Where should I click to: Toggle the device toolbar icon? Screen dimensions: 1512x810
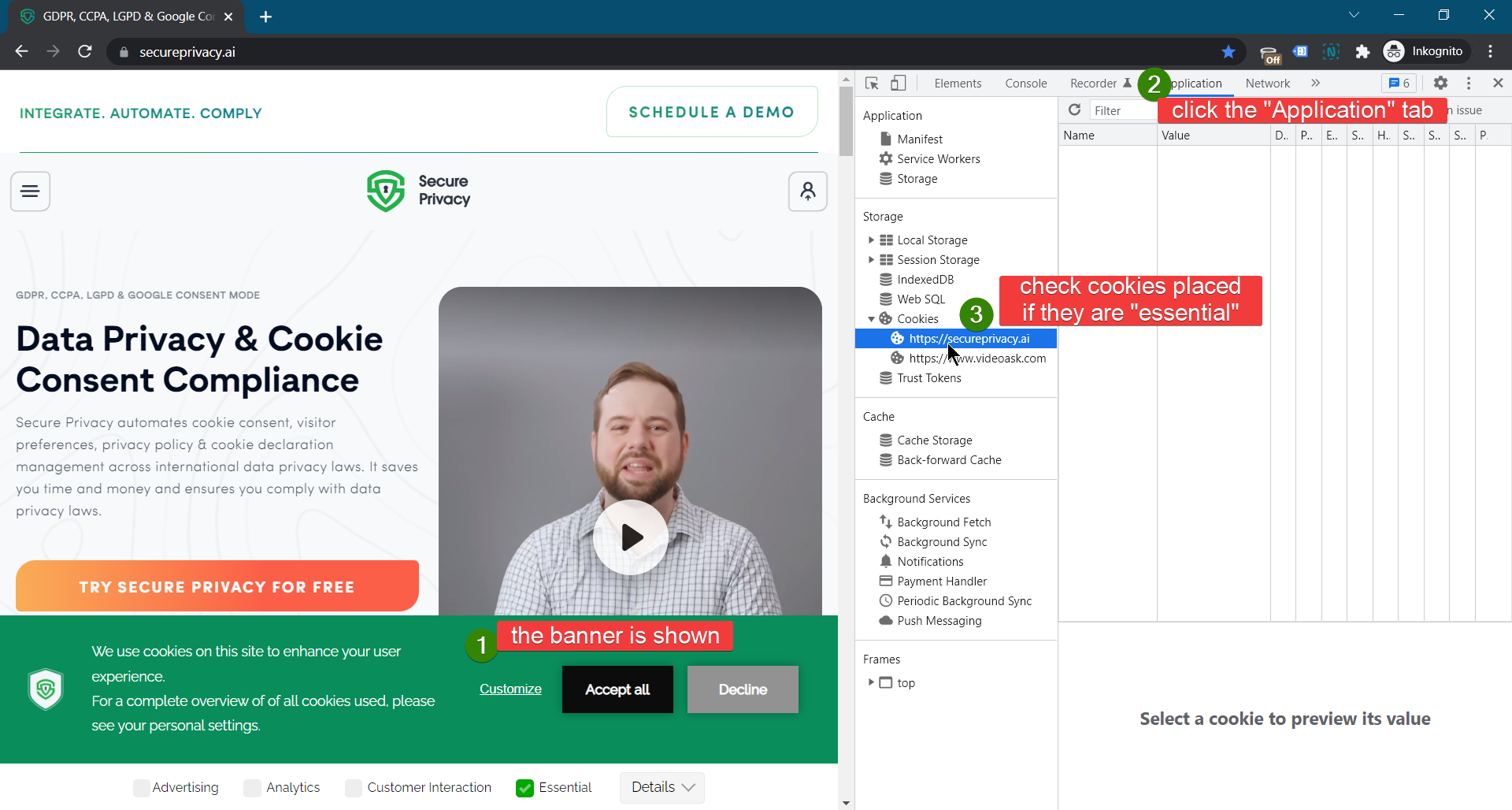(899, 84)
